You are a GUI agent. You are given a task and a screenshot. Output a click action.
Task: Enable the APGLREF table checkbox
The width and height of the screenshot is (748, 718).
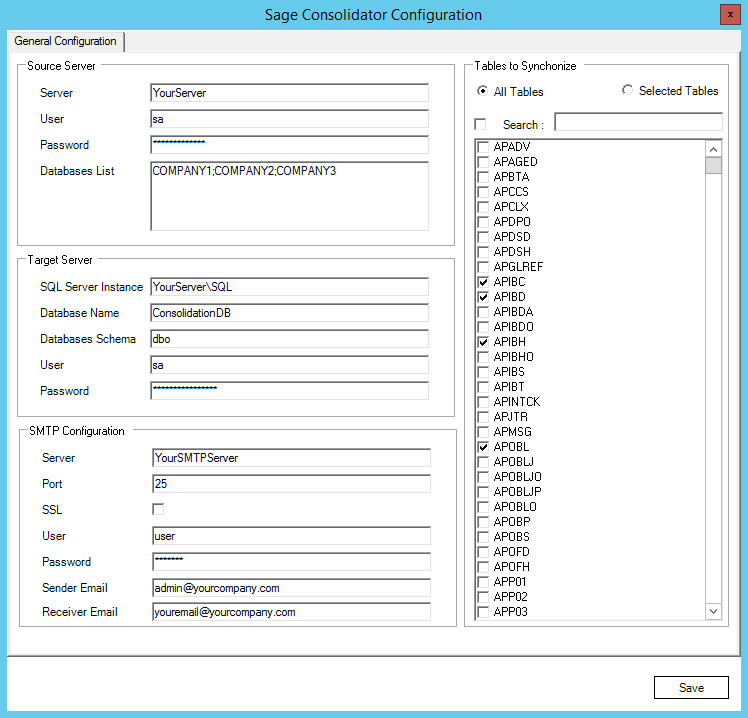click(x=484, y=268)
